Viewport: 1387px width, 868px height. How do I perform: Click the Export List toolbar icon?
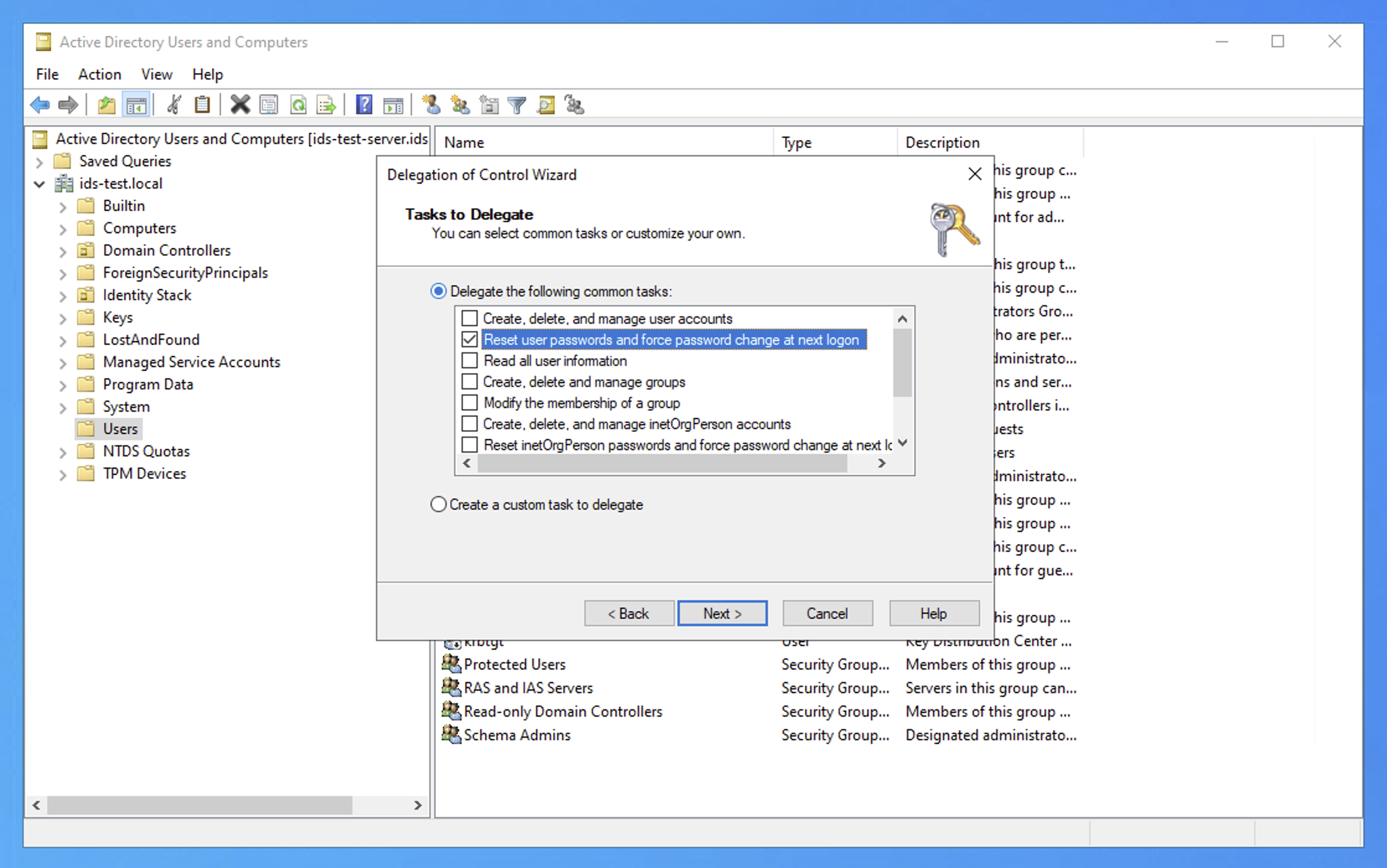pos(326,105)
